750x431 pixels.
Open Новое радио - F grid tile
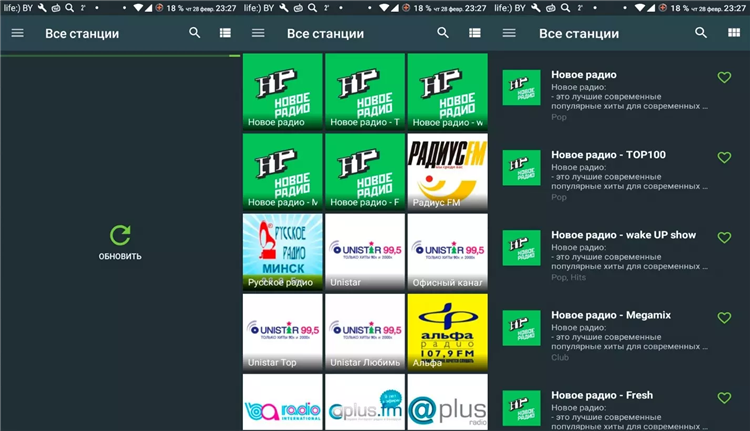[365, 172]
